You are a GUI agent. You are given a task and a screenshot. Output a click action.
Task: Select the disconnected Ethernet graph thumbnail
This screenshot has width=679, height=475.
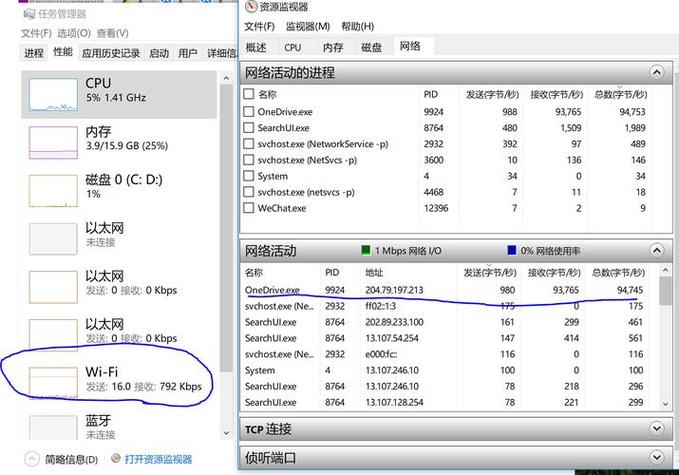click(53, 239)
